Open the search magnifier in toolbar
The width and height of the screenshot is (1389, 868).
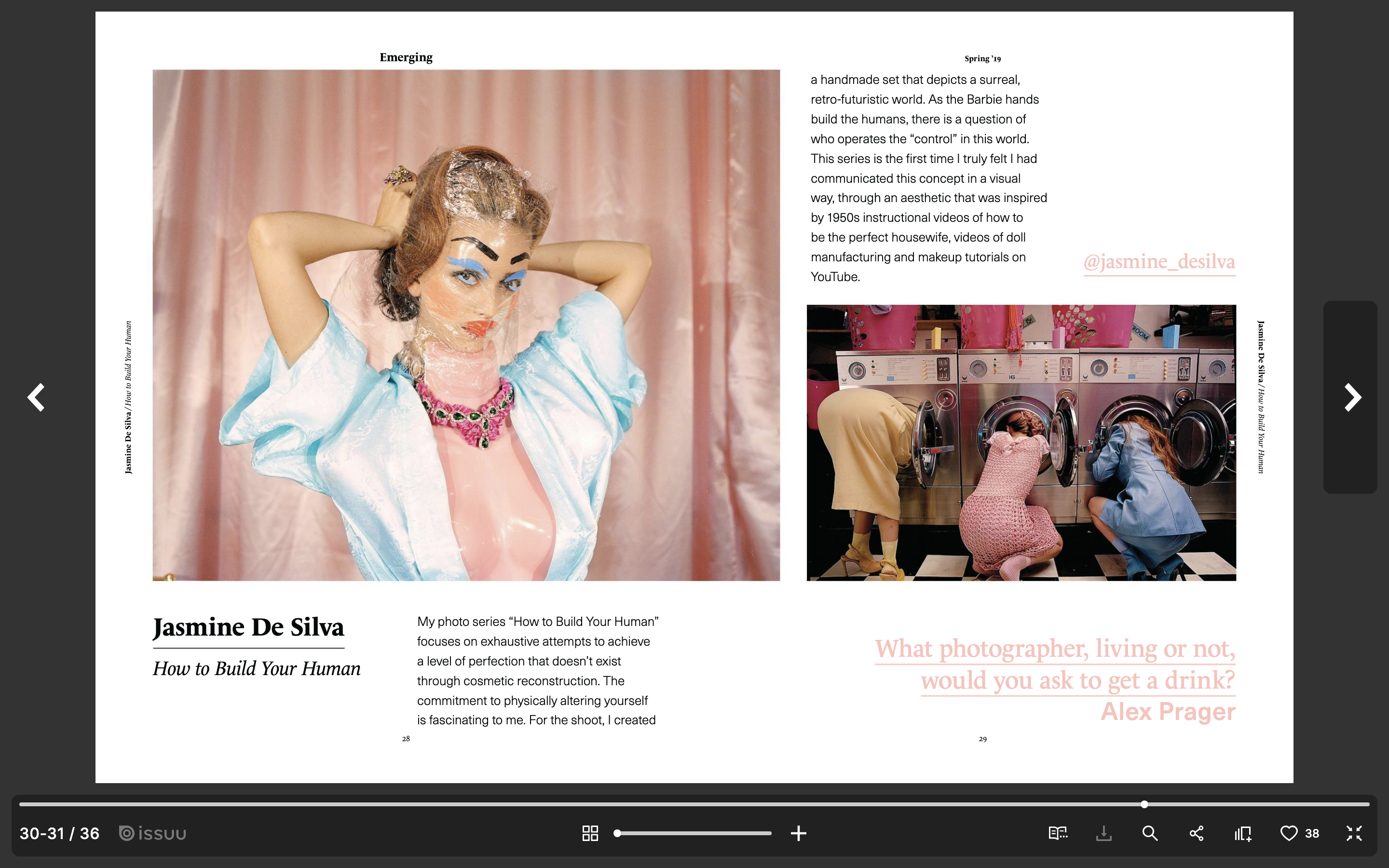pos(1150,833)
